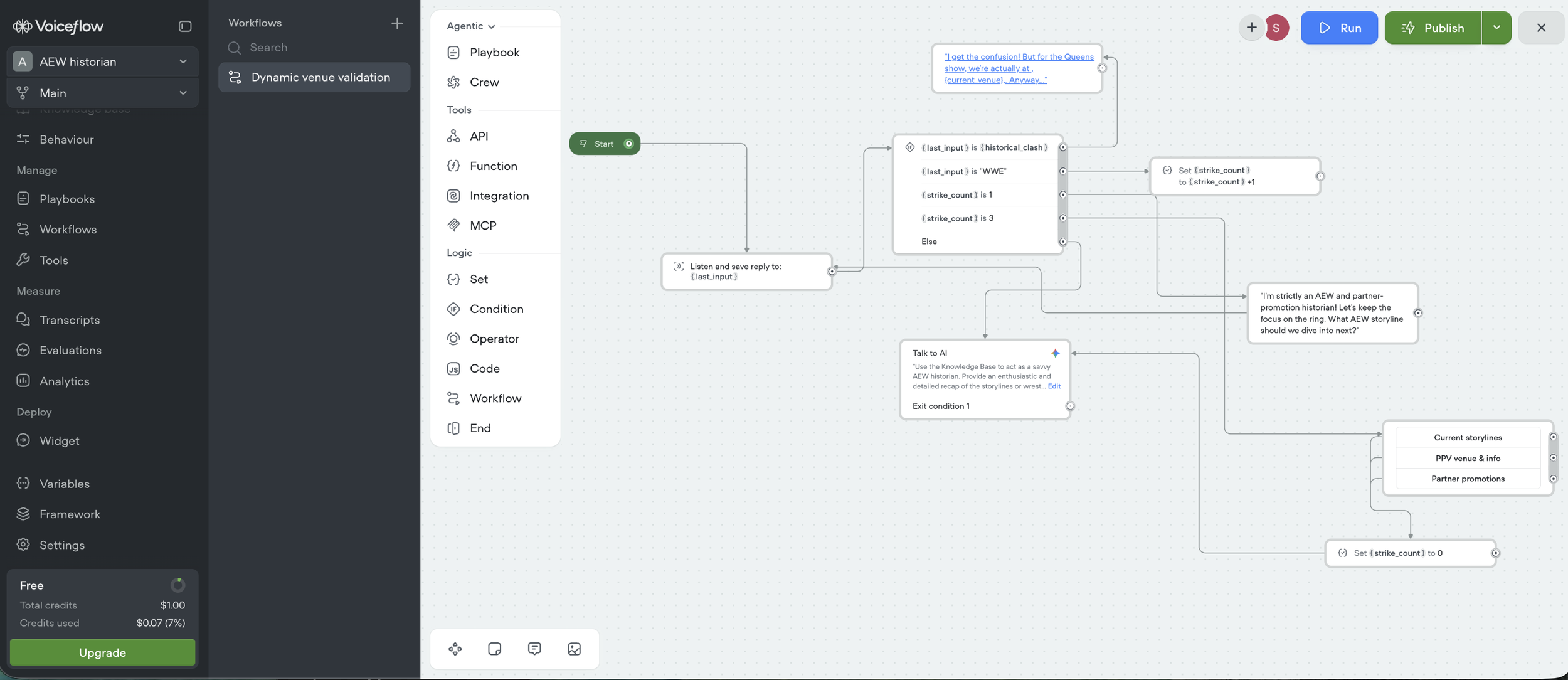Screen dimensions: 1568x680
Task: Select the Operator logic step
Action: click(495, 339)
